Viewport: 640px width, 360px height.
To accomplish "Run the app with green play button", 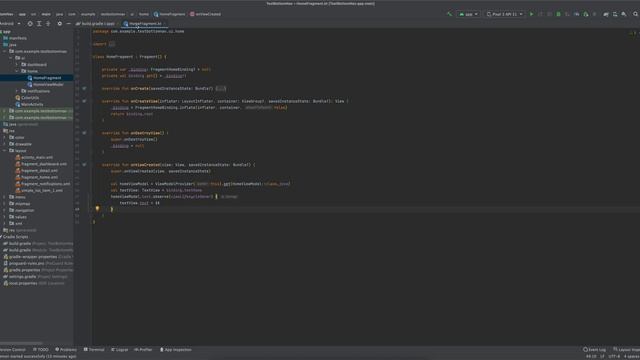I will click(x=531, y=14).
